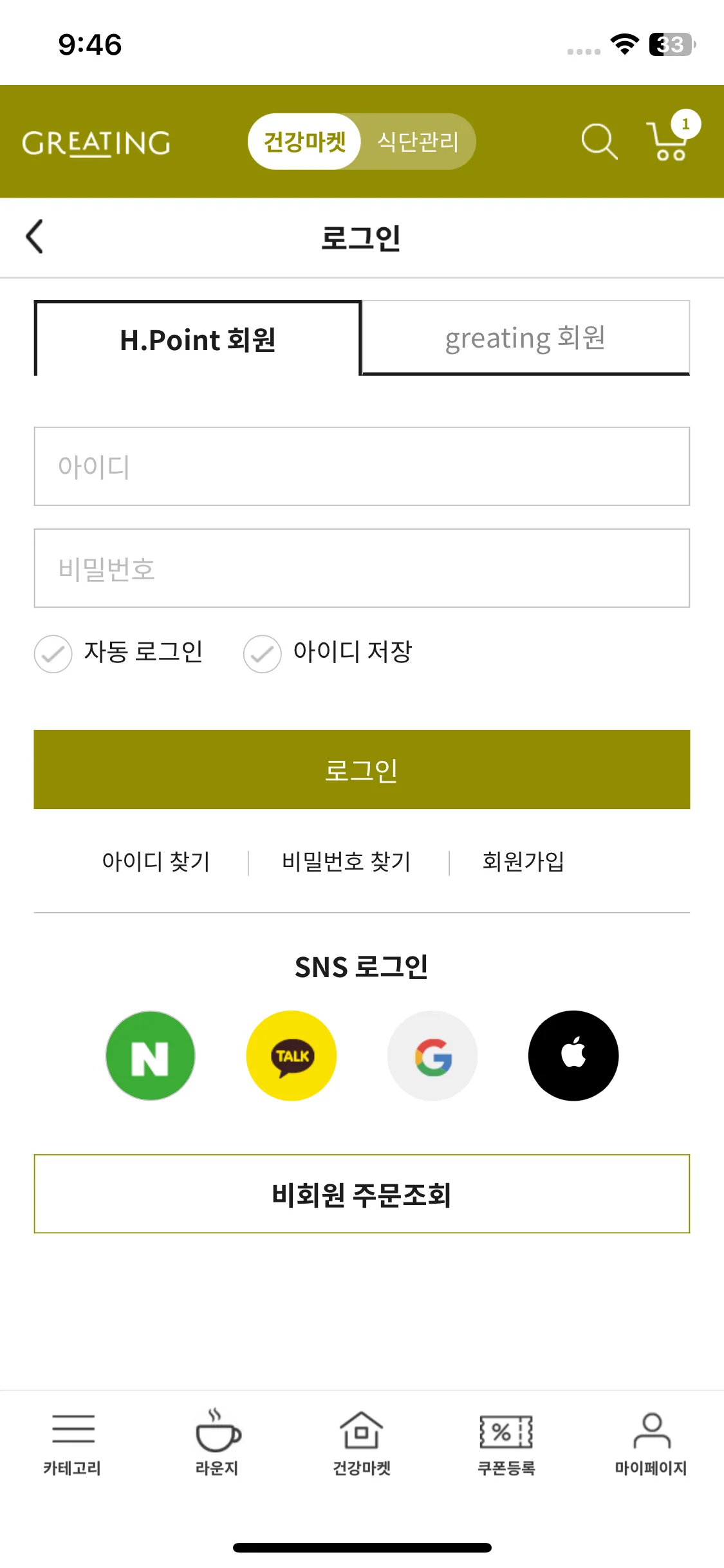Sign in with Apple icon
Screen dimensions: 724x1568
click(x=573, y=1056)
